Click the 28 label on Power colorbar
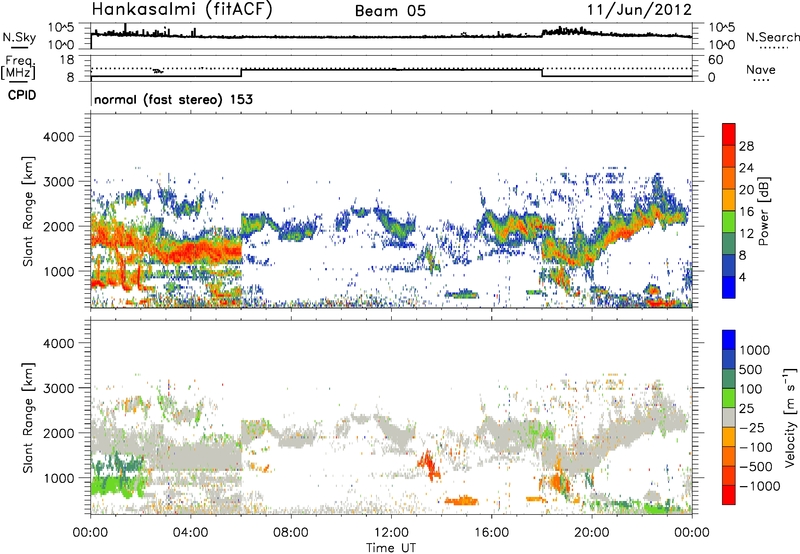800x554 pixels. click(746, 146)
